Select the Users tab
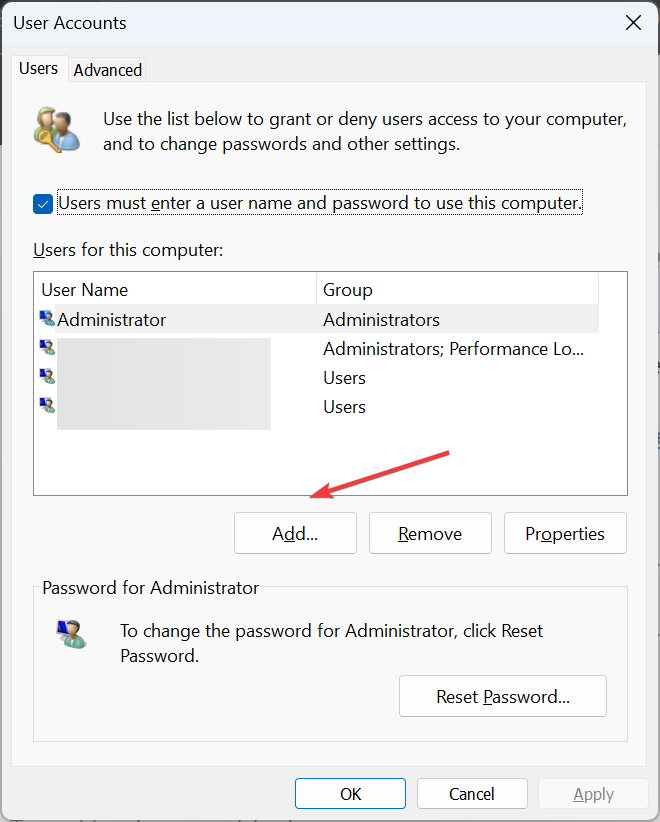This screenshot has height=822, width=660. pyautogui.click(x=38, y=69)
